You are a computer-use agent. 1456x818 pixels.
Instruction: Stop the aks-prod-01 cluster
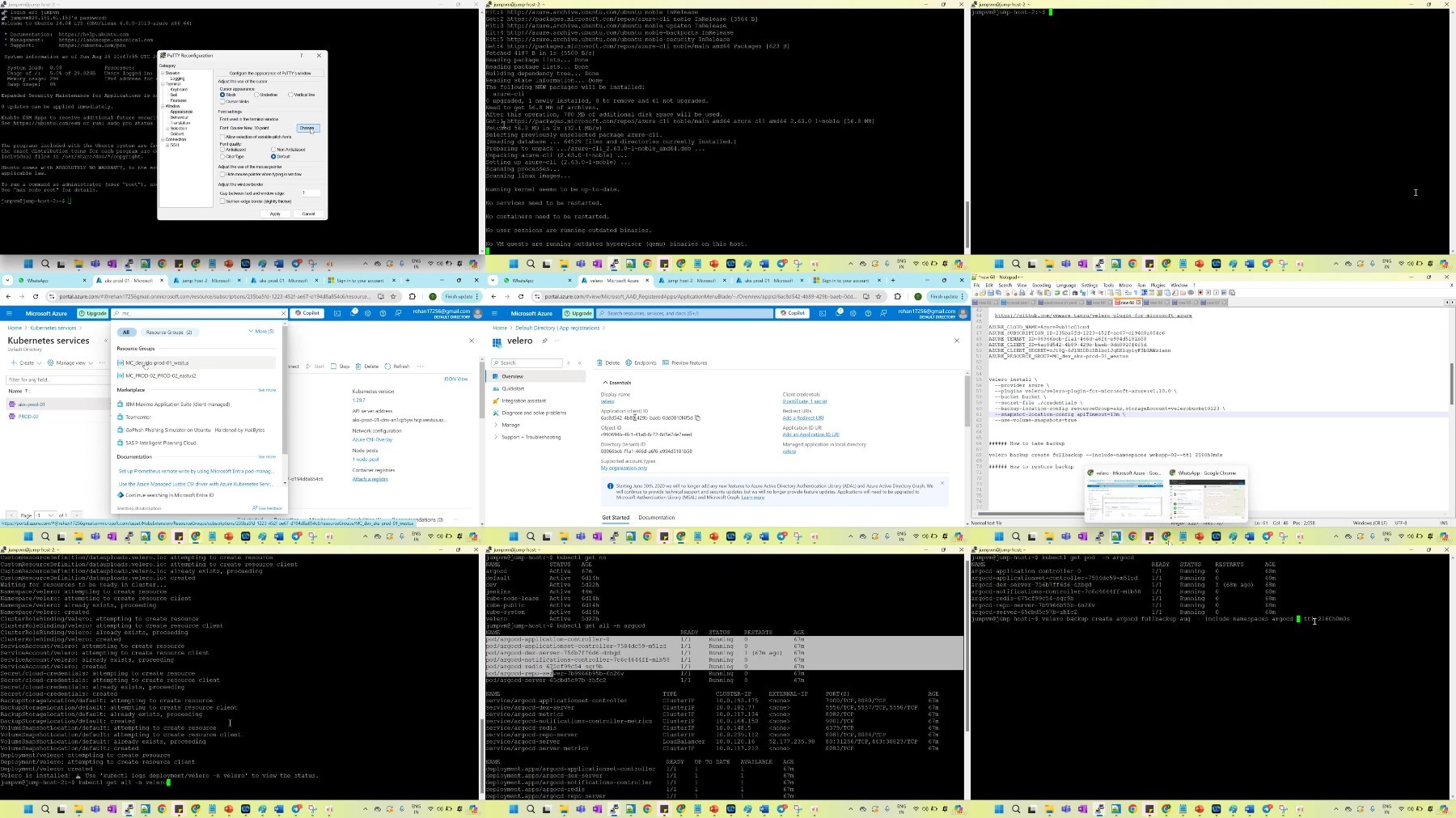(x=341, y=367)
